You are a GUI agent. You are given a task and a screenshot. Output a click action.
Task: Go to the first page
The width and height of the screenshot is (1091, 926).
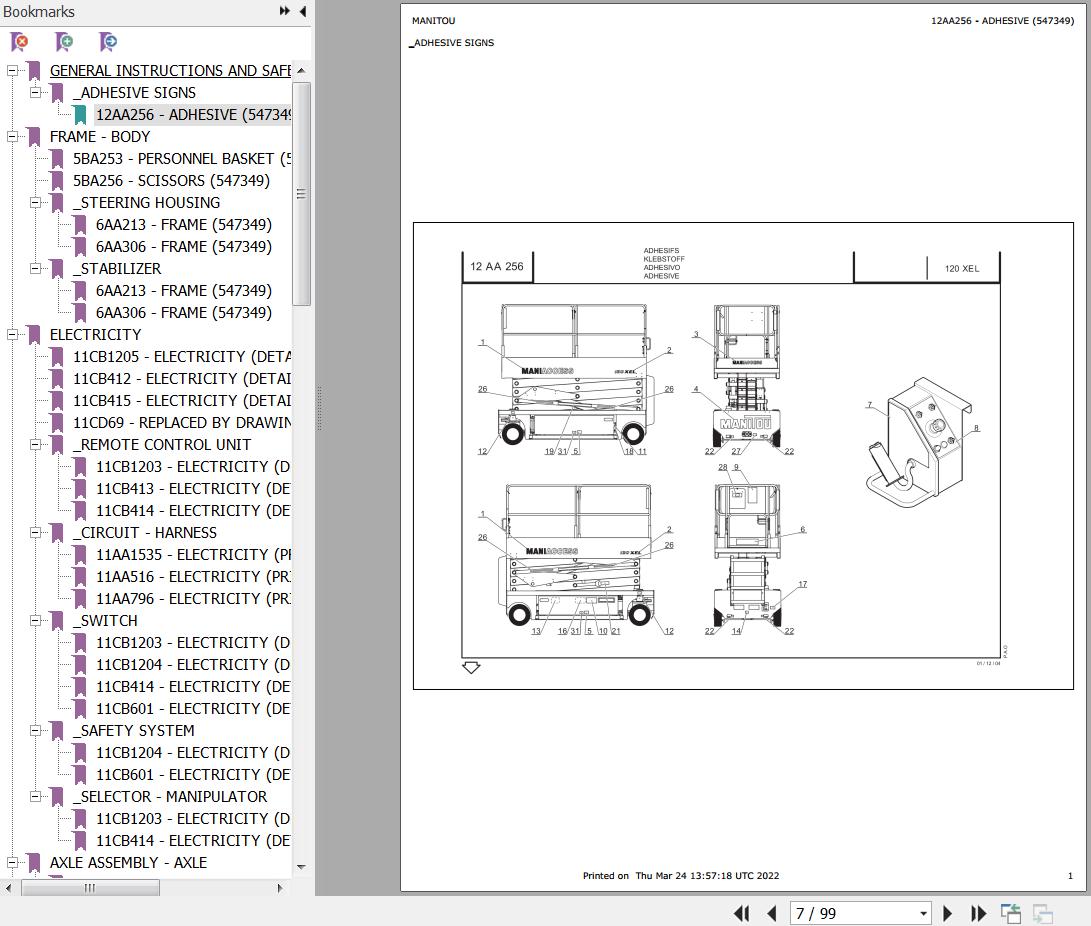coord(742,913)
